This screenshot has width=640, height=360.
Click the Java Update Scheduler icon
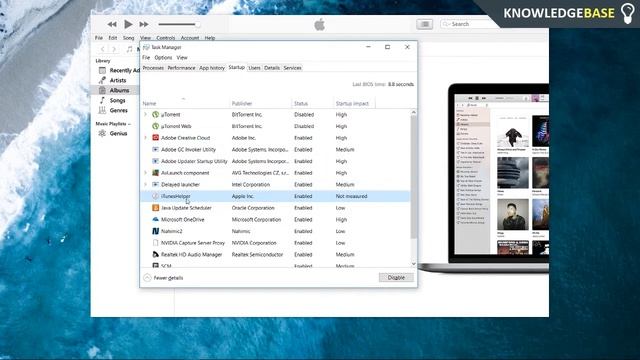click(x=156, y=208)
